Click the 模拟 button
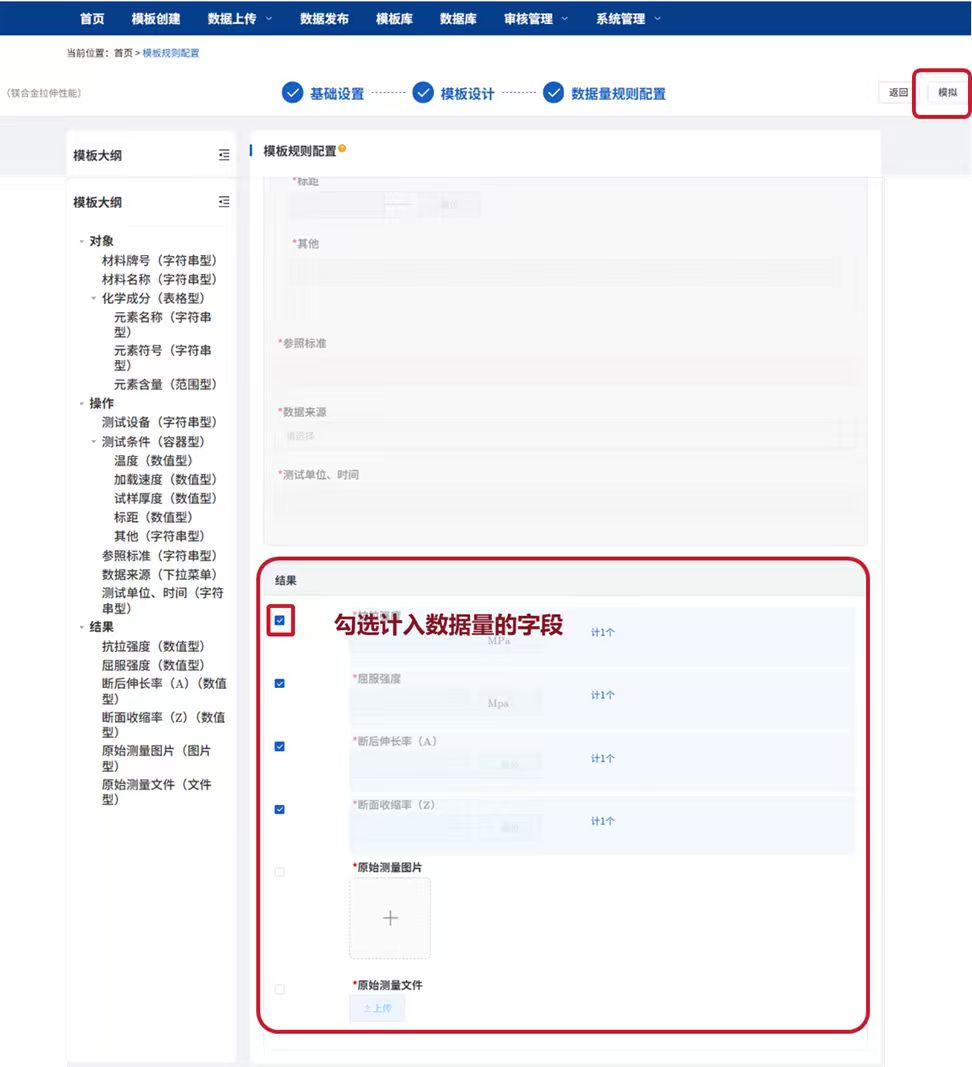 click(x=947, y=93)
